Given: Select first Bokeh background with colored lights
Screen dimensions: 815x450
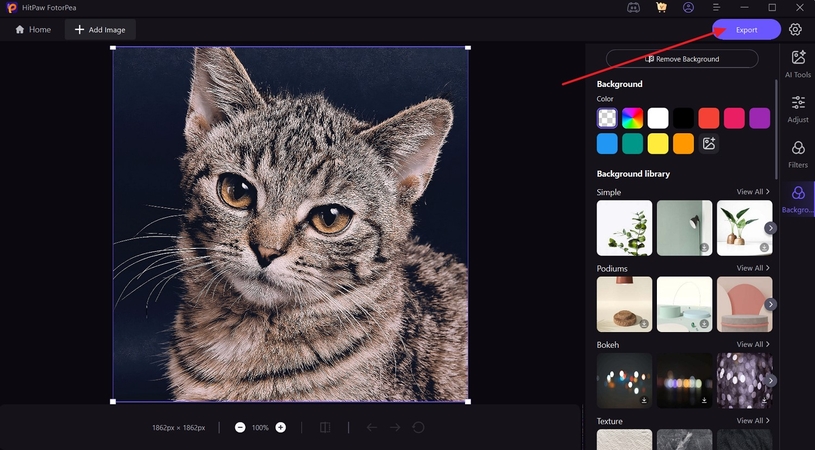Looking at the screenshot, I should (x=624, y=381).
